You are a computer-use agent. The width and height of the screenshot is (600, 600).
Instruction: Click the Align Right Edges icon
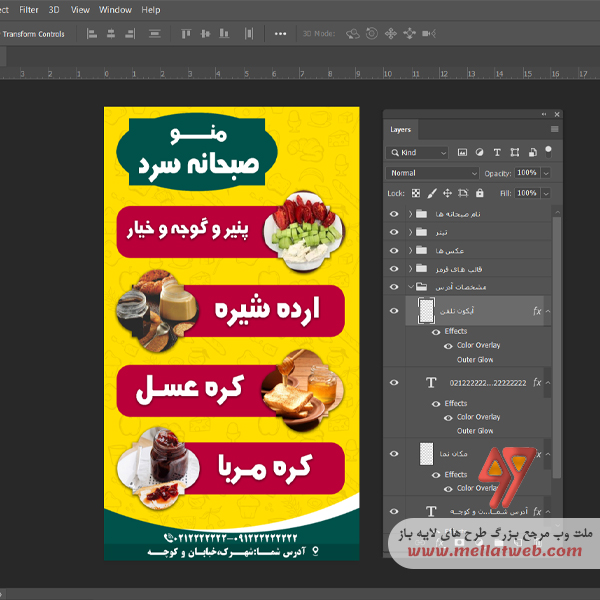pyautogui.click(x=130, y=34)
